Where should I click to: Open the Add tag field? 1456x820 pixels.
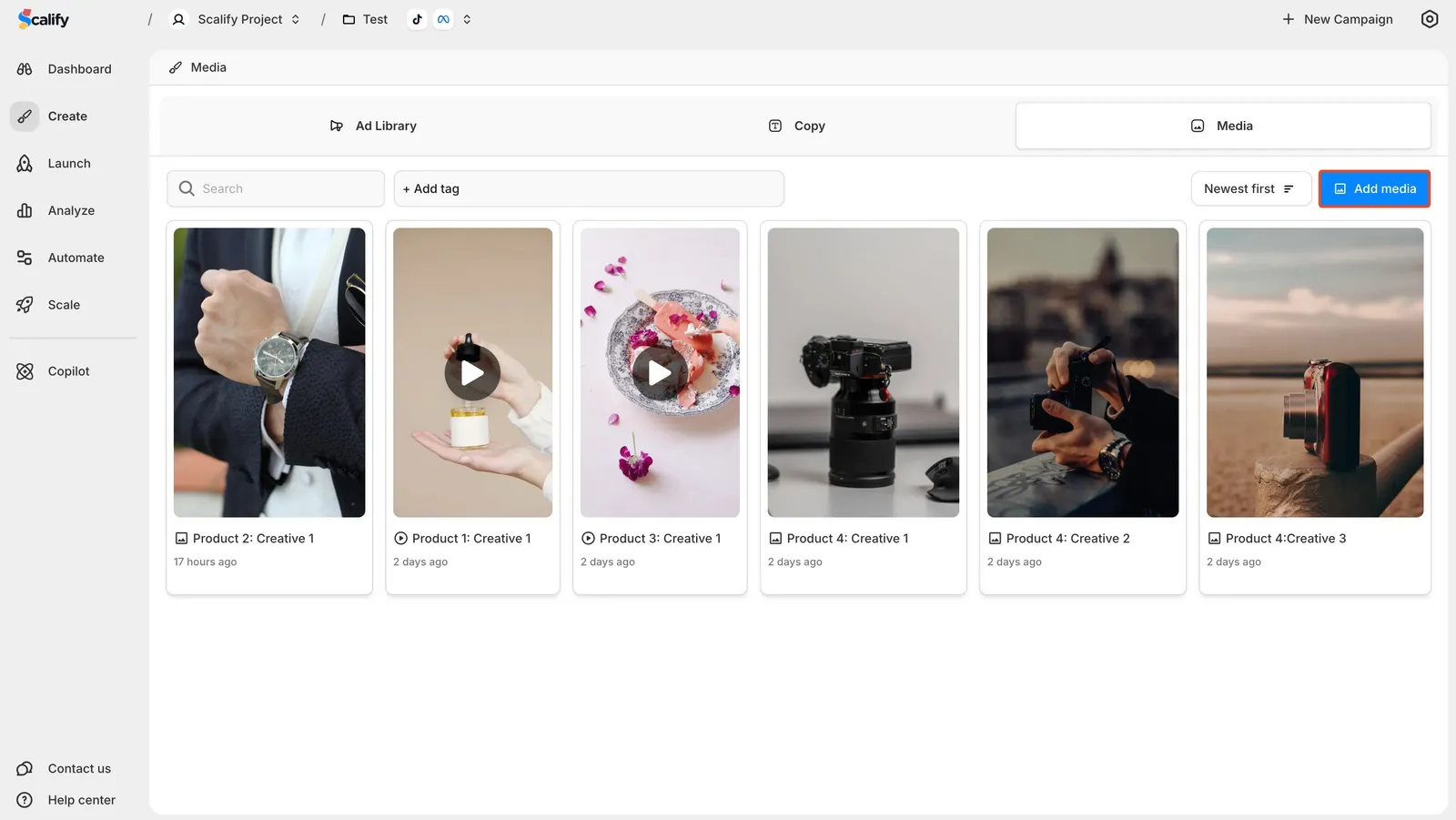[x=589, y=188]
